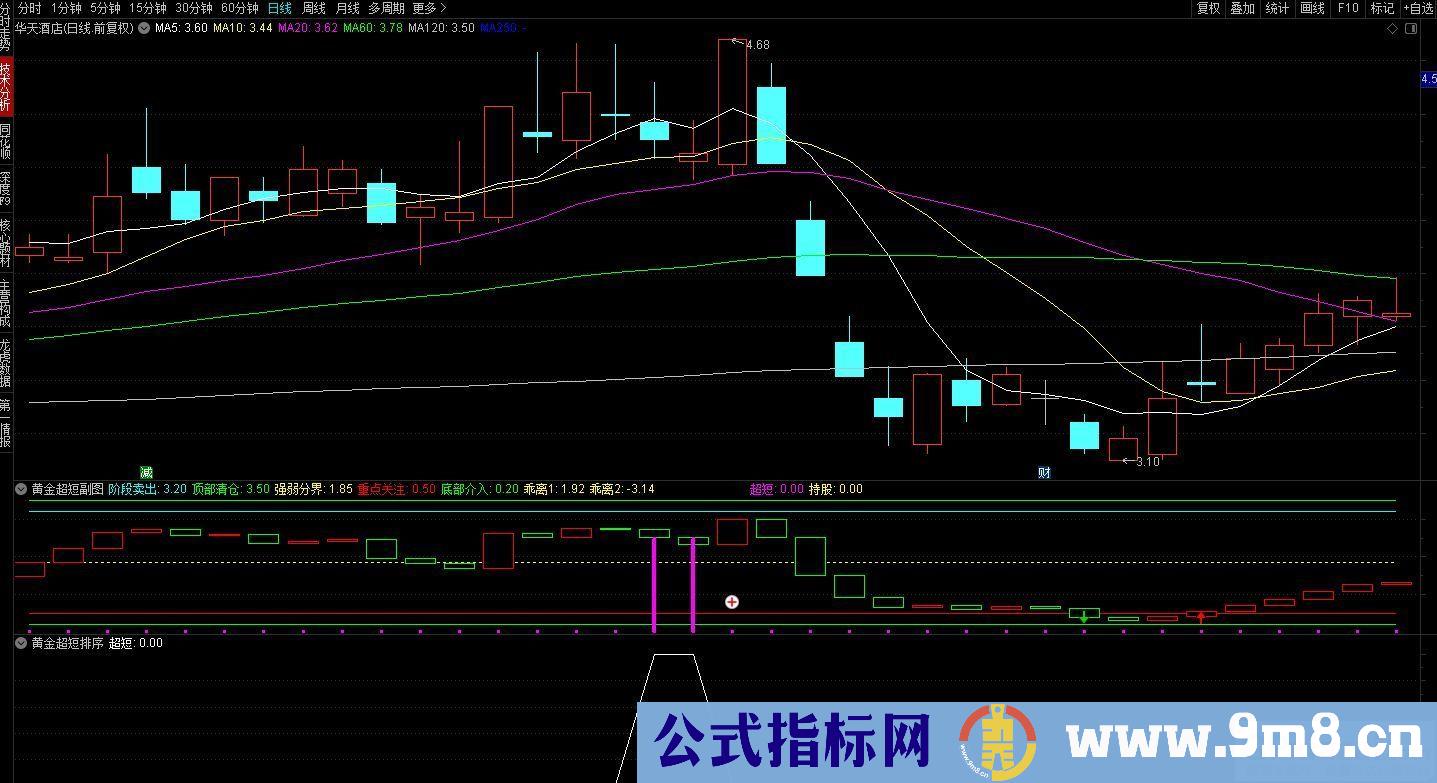Open the 龙虎数据 sidebar tab
Image resolution: width=1437 pixels, height=783 pixels.
(x=6, y=363)
